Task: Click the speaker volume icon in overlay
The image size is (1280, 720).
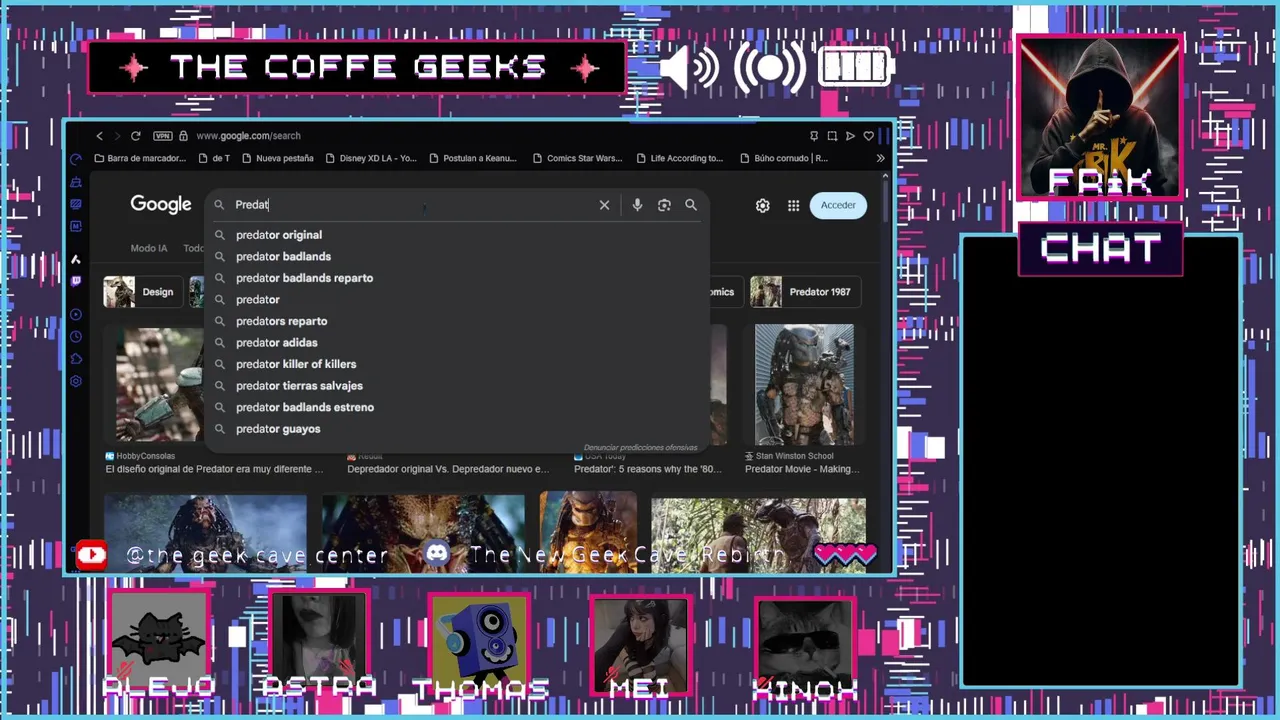Action: (689, 68)
